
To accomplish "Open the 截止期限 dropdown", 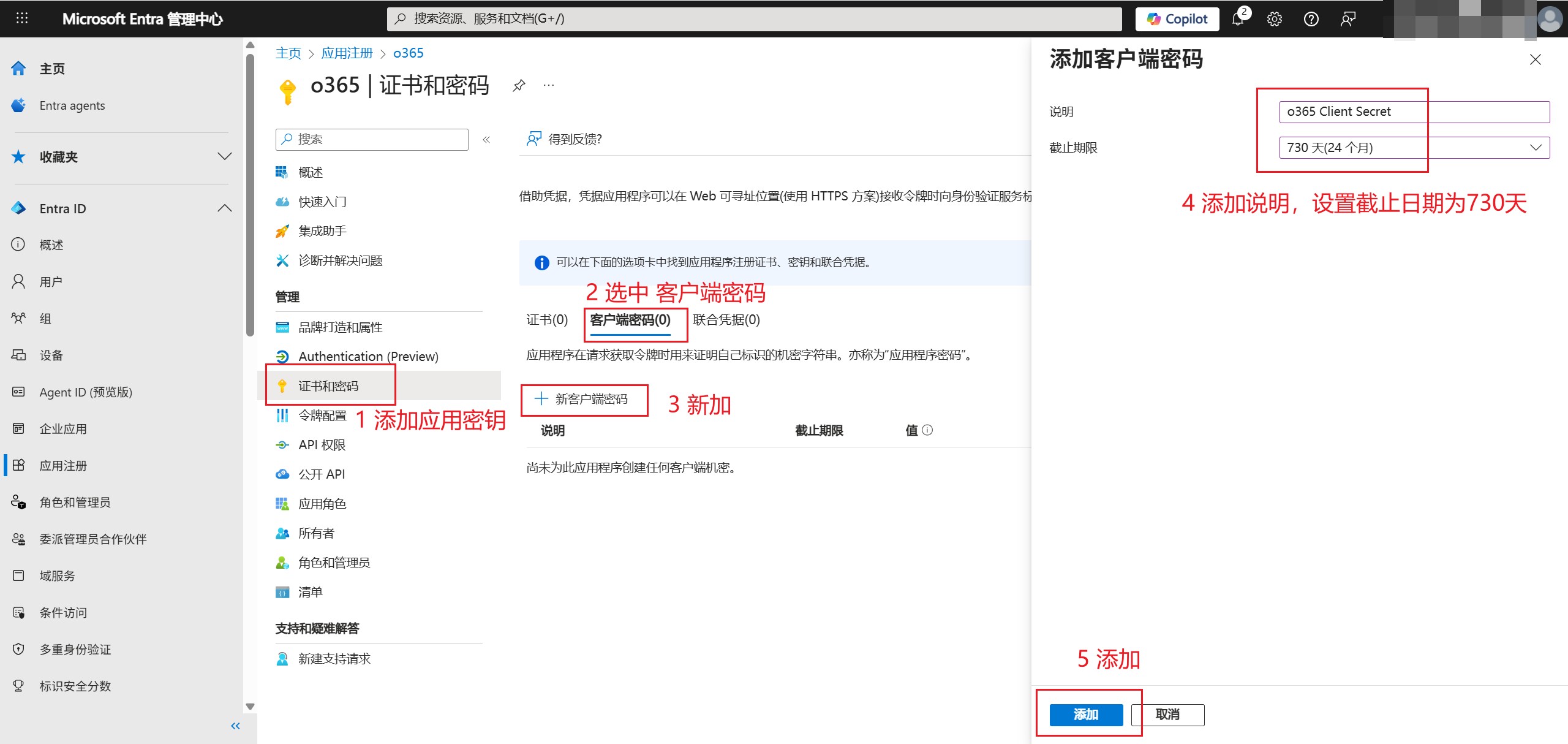I will point(1414,148).
